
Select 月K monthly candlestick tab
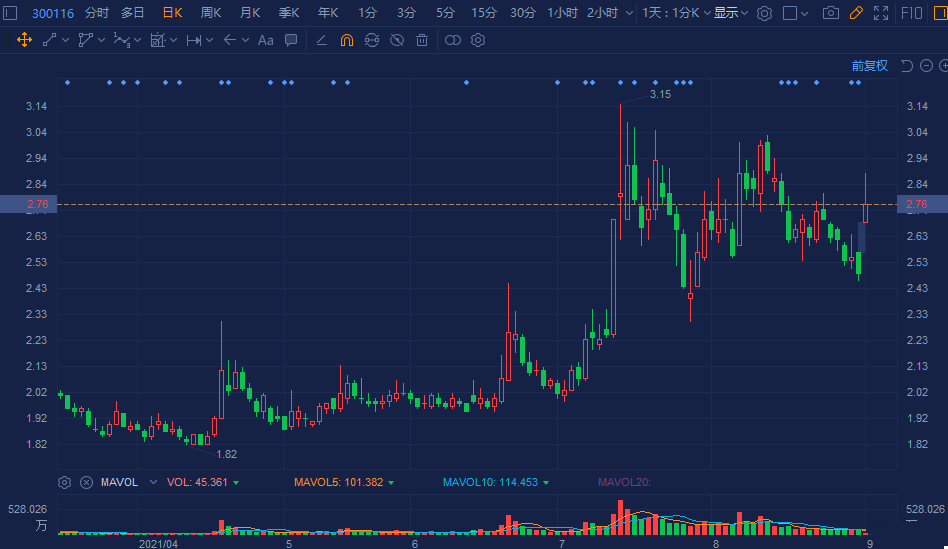[250, 13]
